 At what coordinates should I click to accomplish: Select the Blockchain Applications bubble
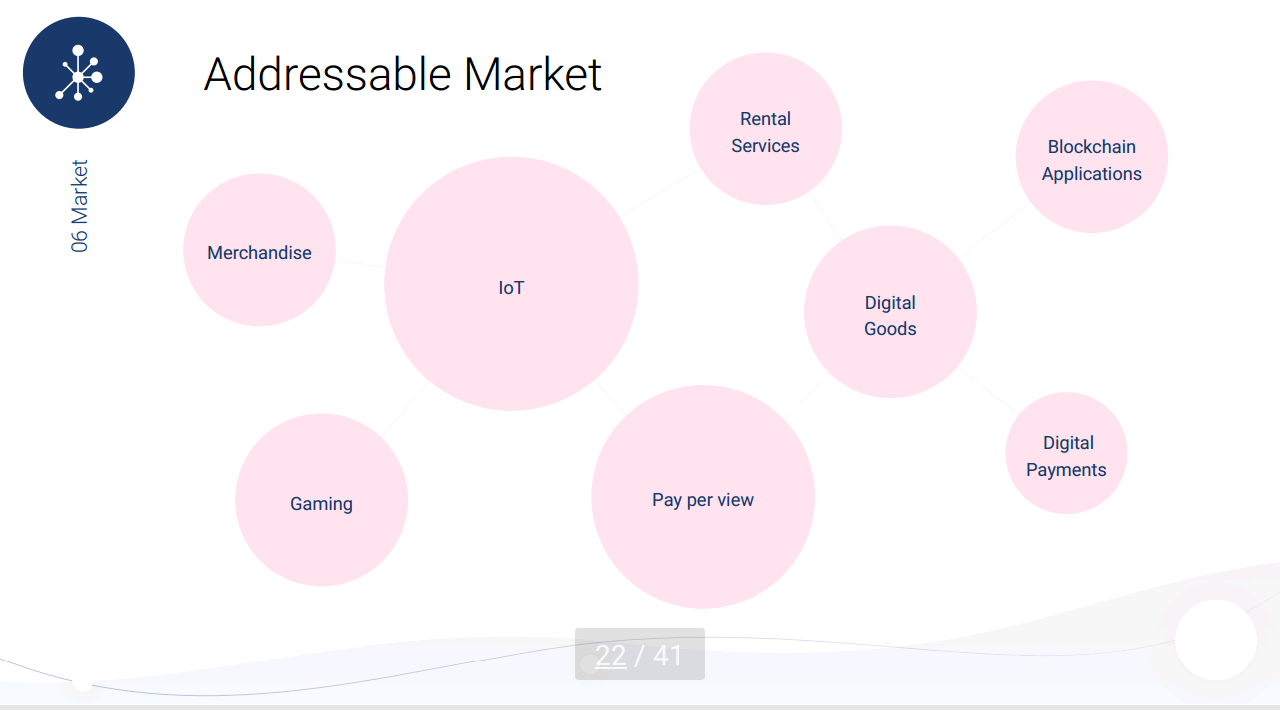[x=1091, y=157]
